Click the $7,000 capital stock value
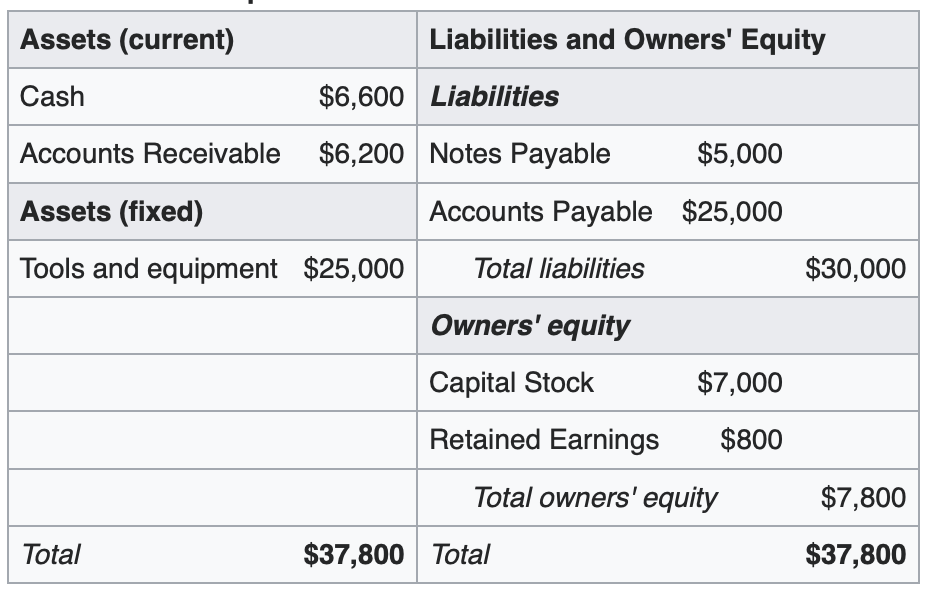 (x=739, y=382)
